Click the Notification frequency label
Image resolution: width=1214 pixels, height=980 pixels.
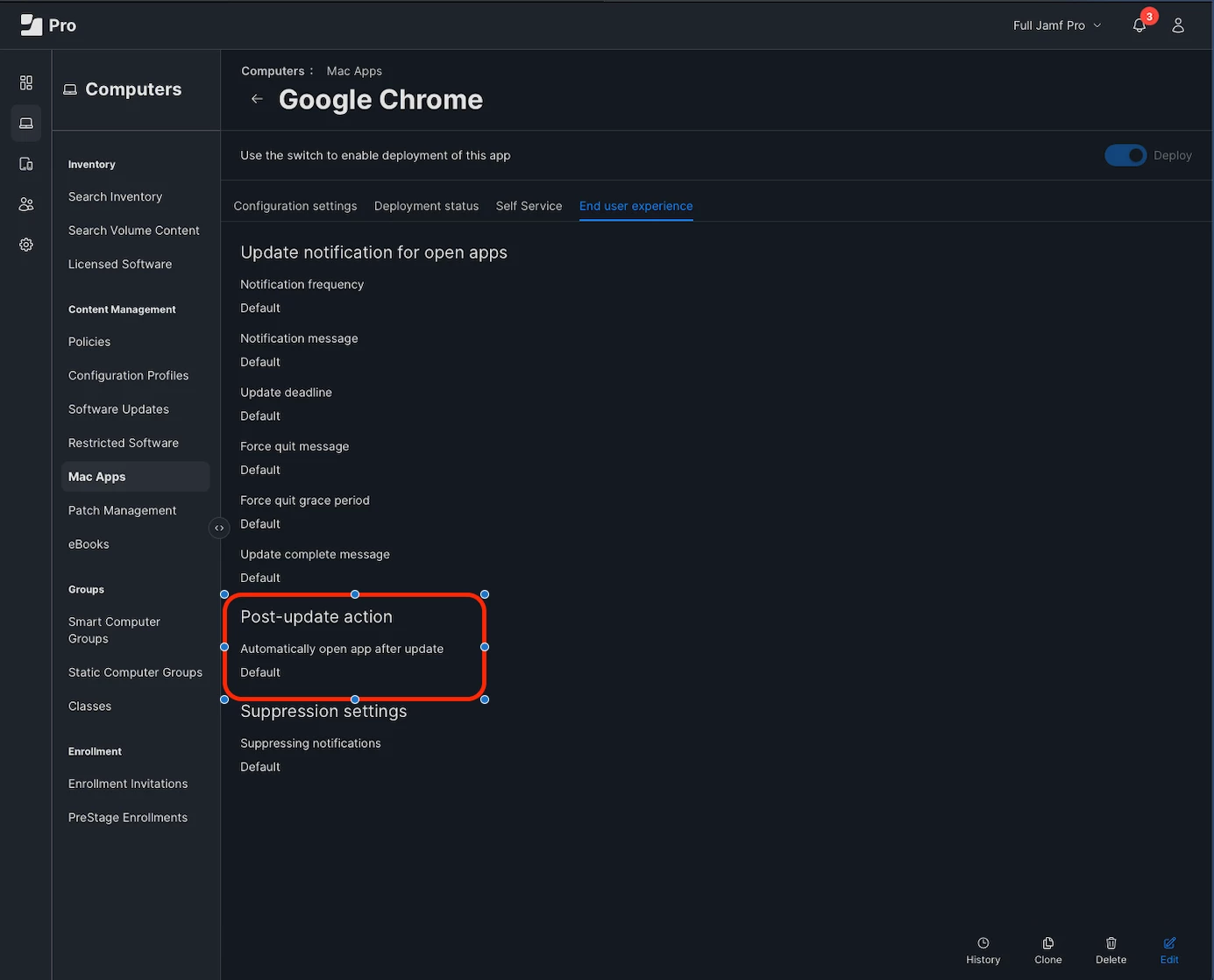coord(302,284)
